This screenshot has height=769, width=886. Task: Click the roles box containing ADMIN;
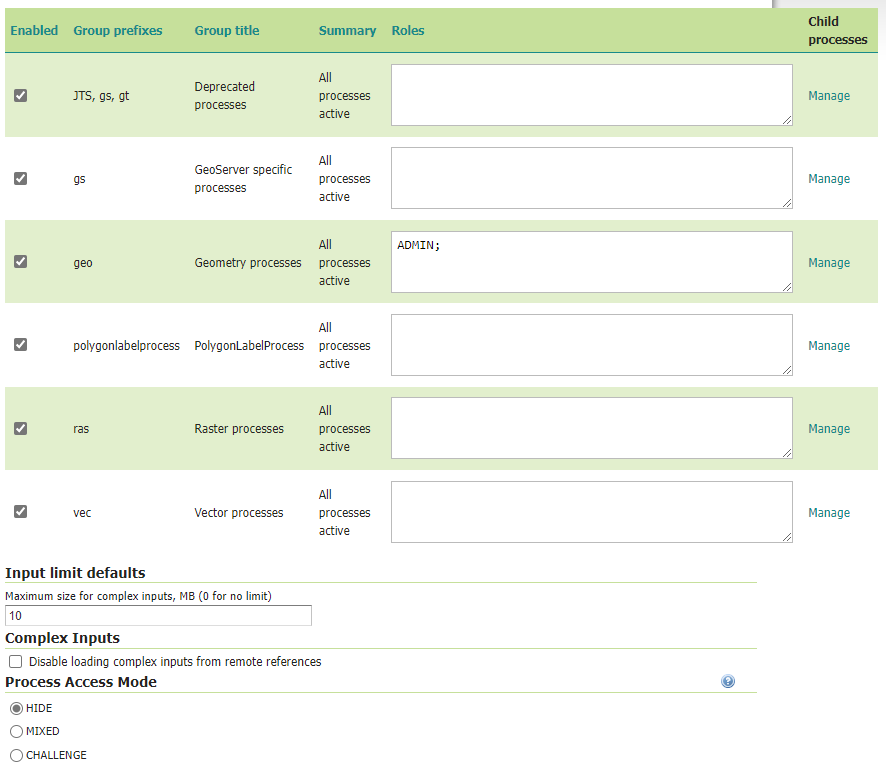tap(591, 262)
